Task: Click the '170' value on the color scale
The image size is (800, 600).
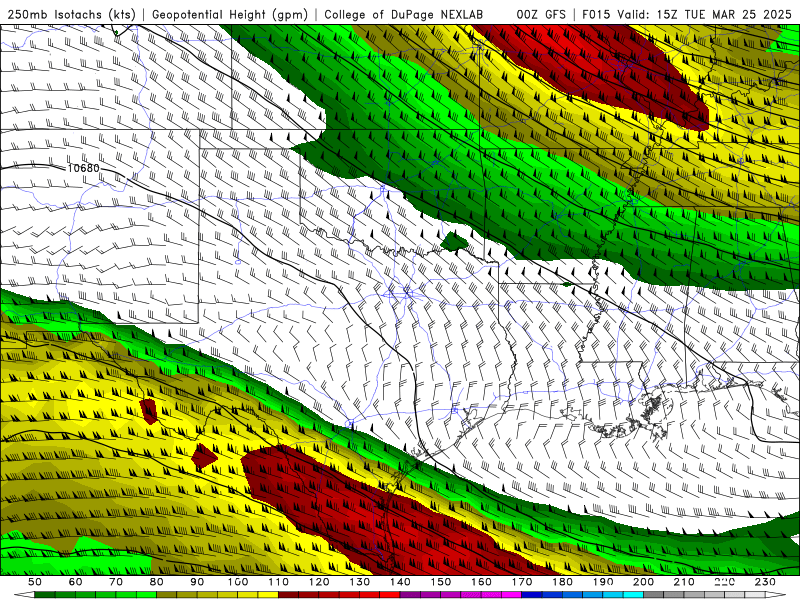Action: [x=522, y=582]
